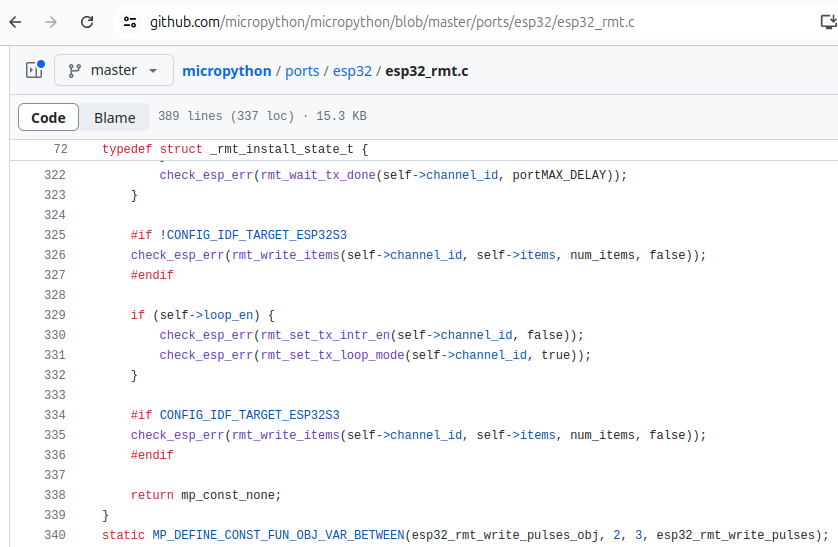This screenshot has height=547, width=838.
Task: Navigate to the esp32 folder breadcrumb
Action: 352,71
